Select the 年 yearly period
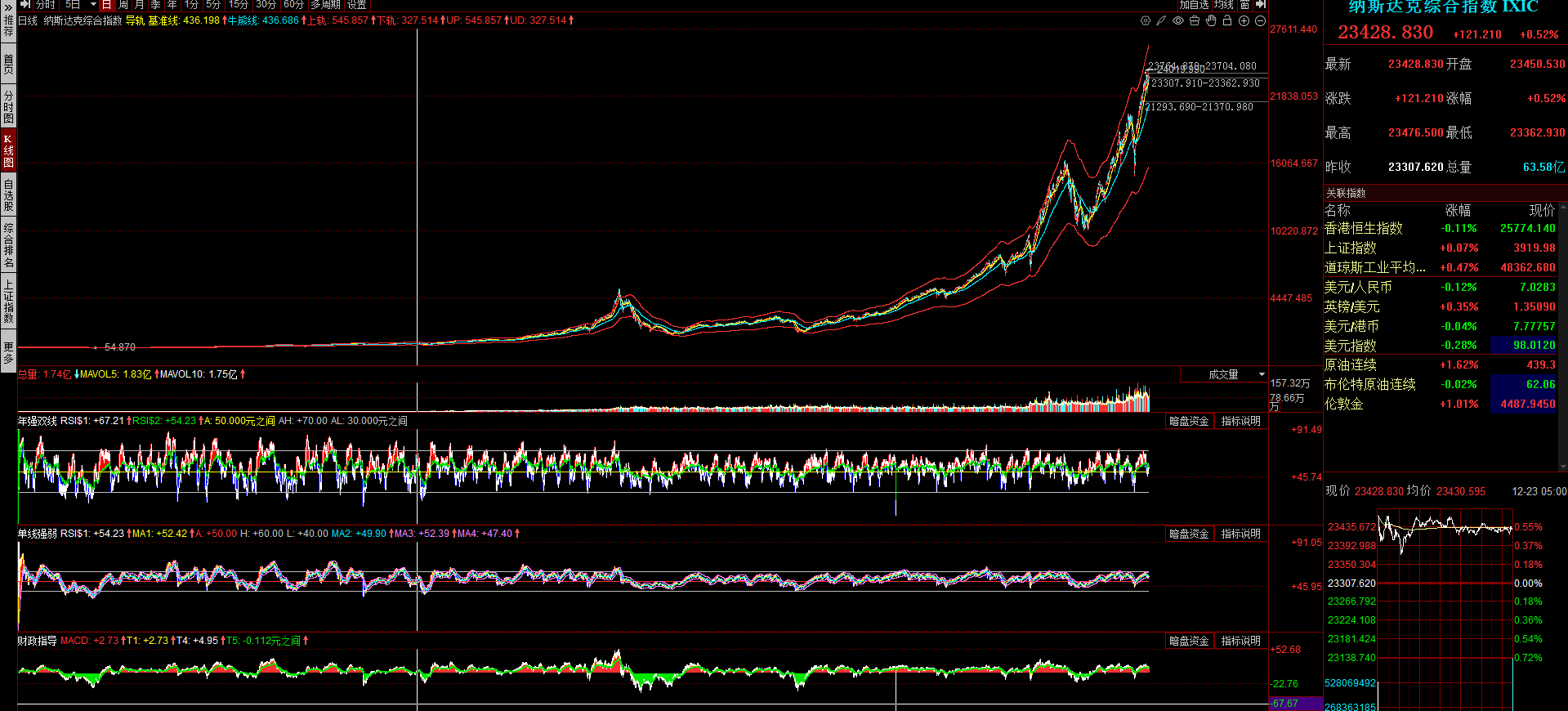The image size is (1568, 711). point(172,5)
